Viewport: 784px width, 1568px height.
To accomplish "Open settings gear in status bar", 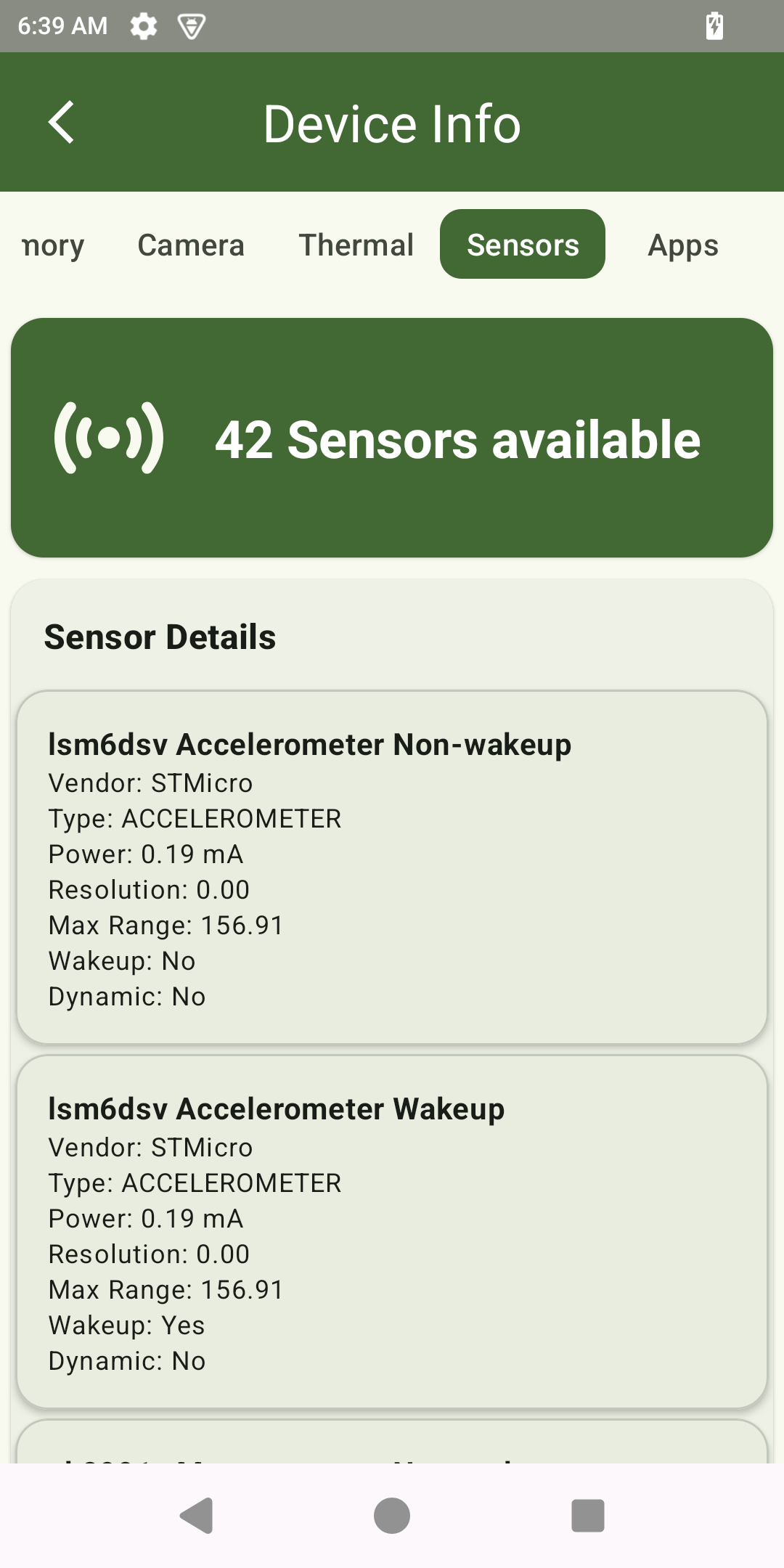I will tap(143, 26).
